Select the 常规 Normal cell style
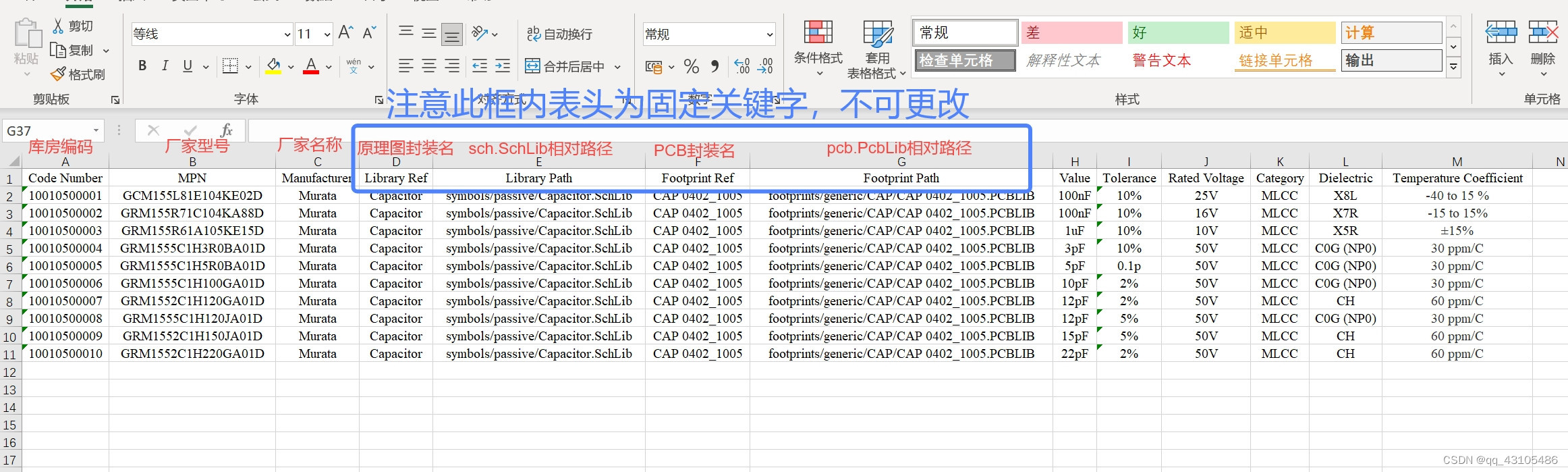 [965, 32]
